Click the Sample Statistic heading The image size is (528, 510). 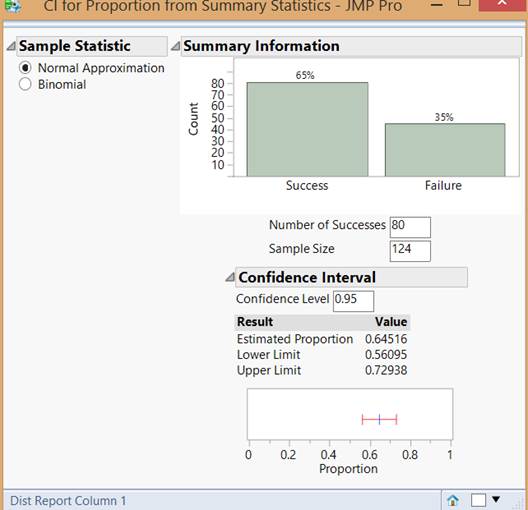(x=75, y=46)
